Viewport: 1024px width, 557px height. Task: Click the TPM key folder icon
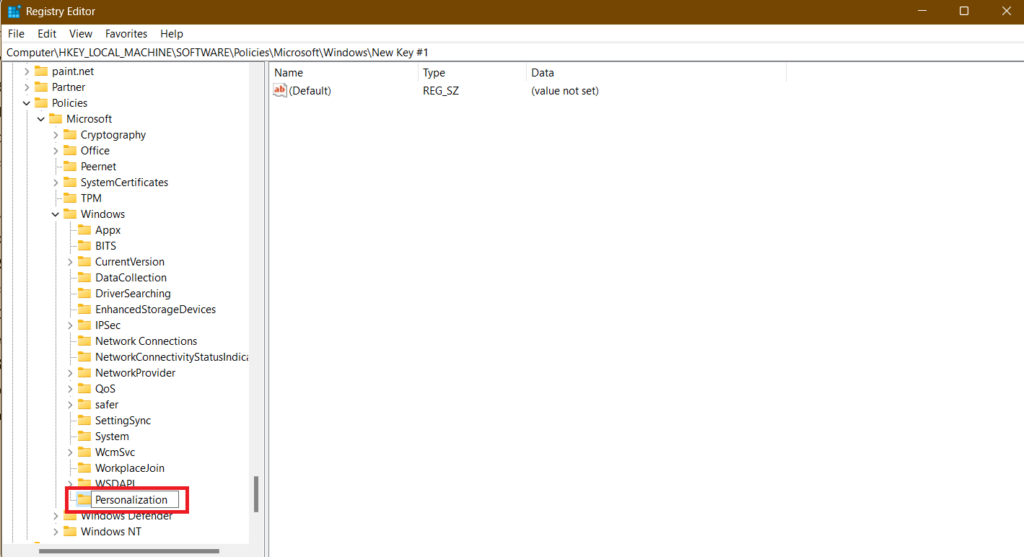click(70, 198)
